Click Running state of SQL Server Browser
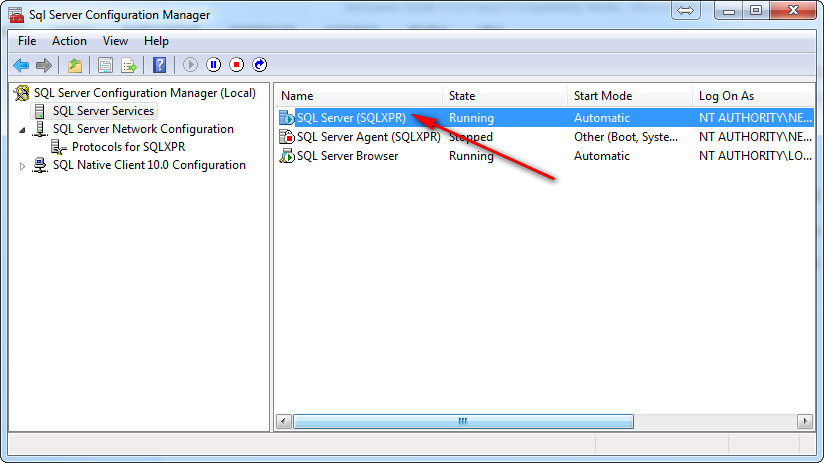 (x=471, y=156)
